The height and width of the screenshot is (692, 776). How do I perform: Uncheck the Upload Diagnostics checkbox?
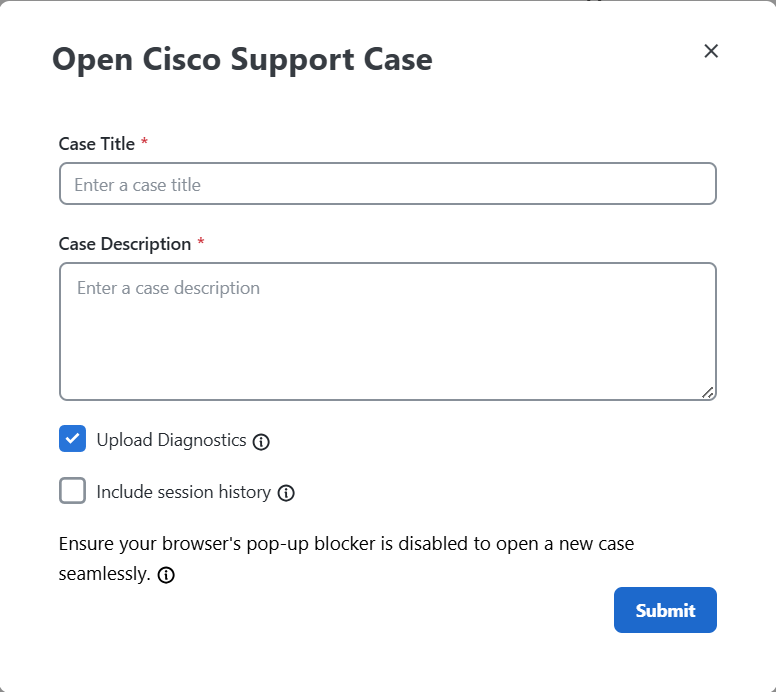pos(72,439)
